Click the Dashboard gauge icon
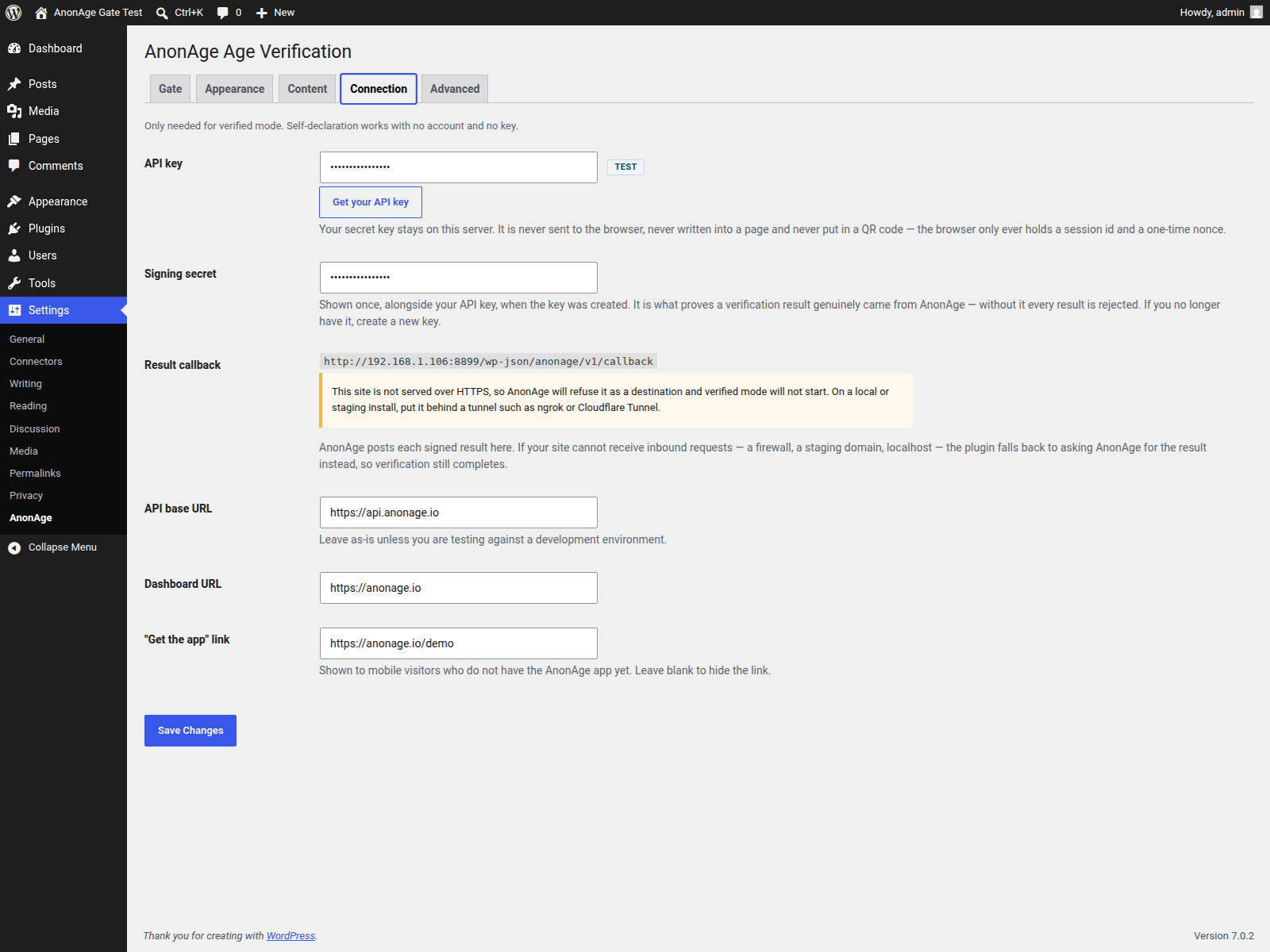 [x=14, y=48]
